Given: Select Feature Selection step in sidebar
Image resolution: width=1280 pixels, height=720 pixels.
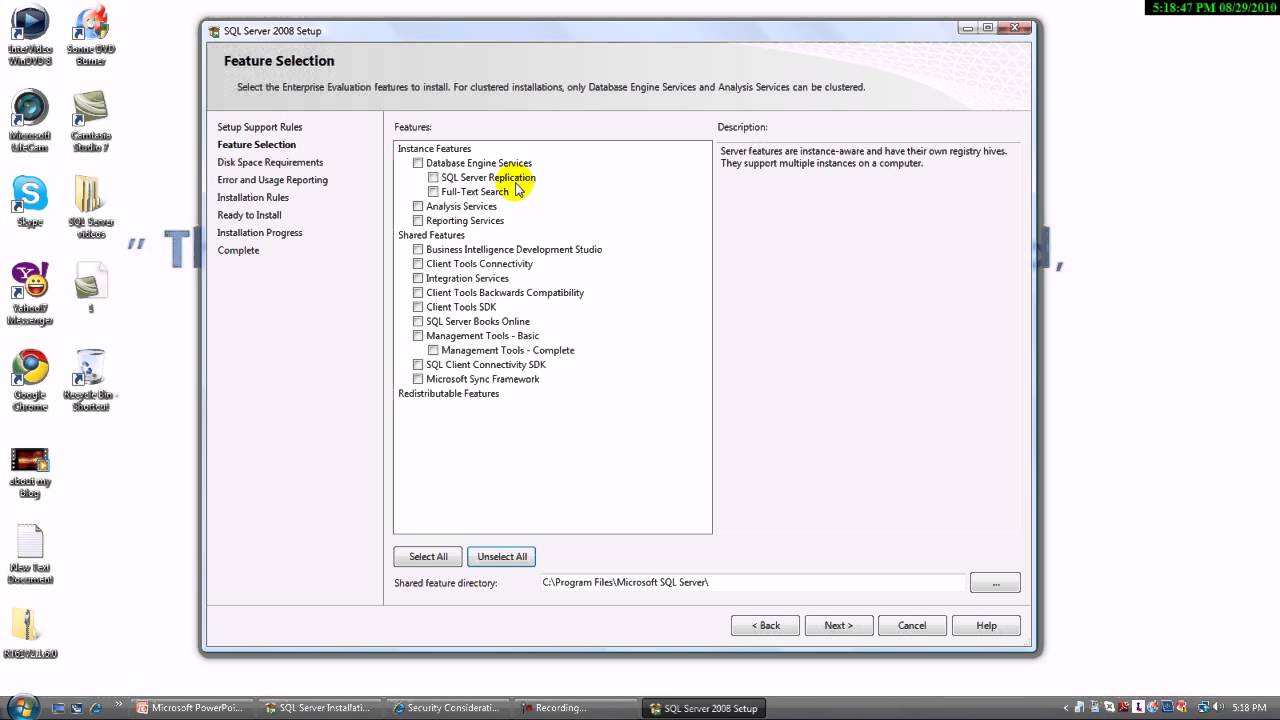Looking at the screenshot, I should 256,145.
